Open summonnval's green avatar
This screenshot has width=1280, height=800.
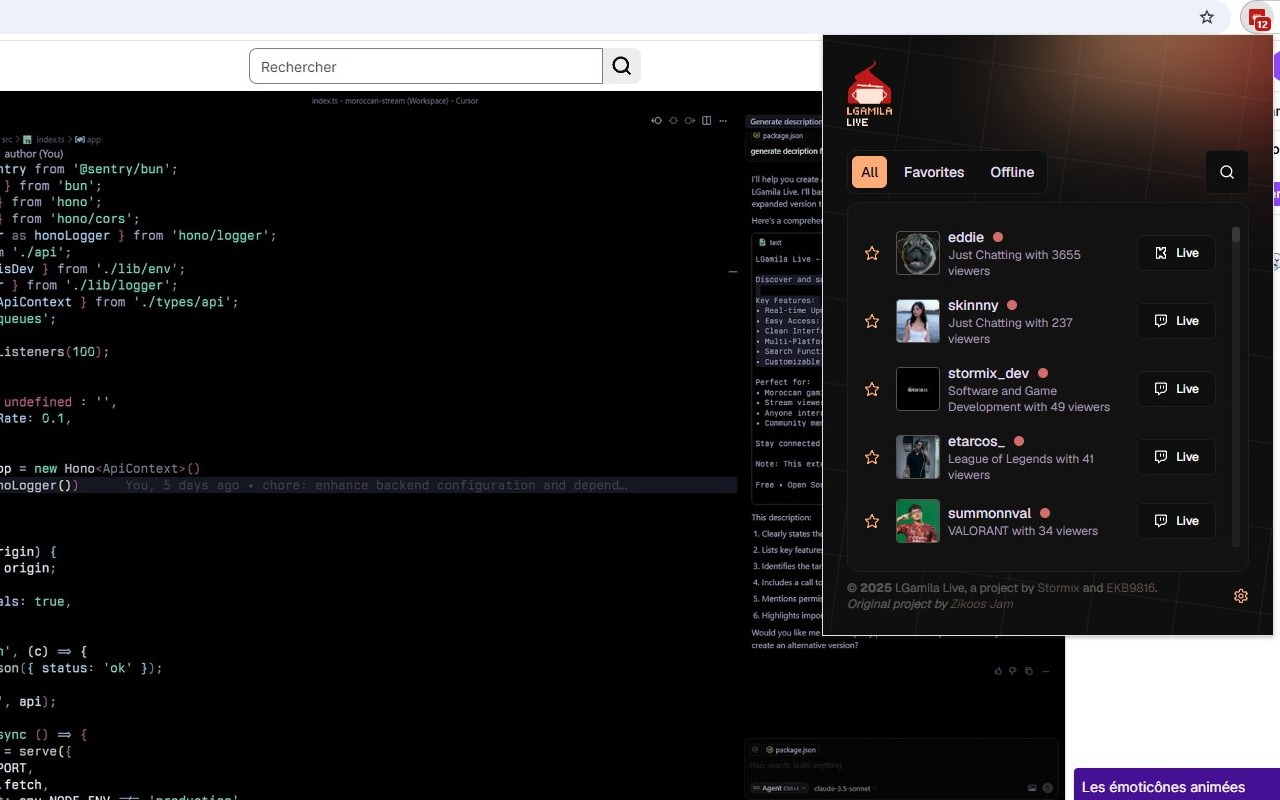[918, 521]
